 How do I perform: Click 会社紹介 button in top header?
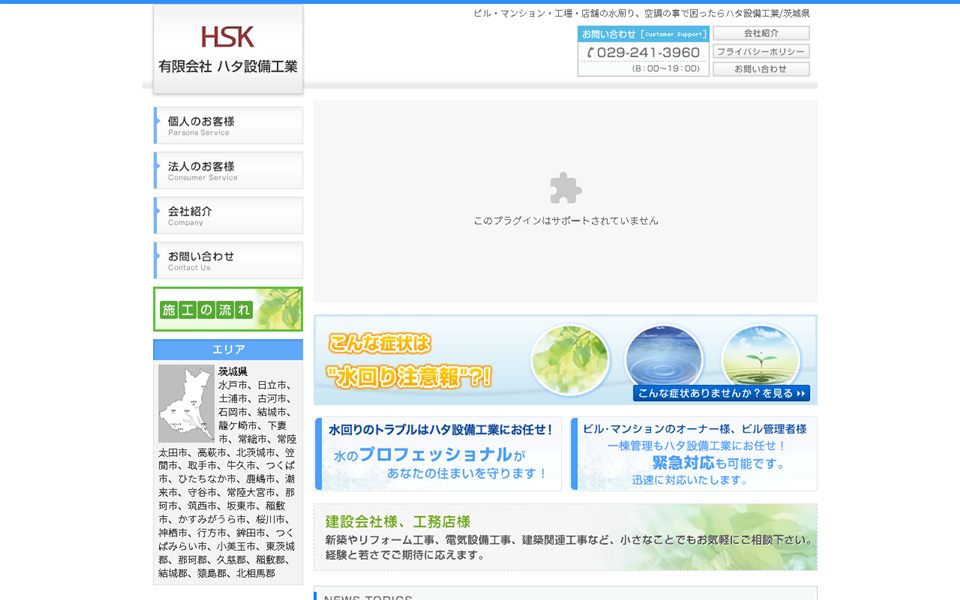(x=761, y=33)
